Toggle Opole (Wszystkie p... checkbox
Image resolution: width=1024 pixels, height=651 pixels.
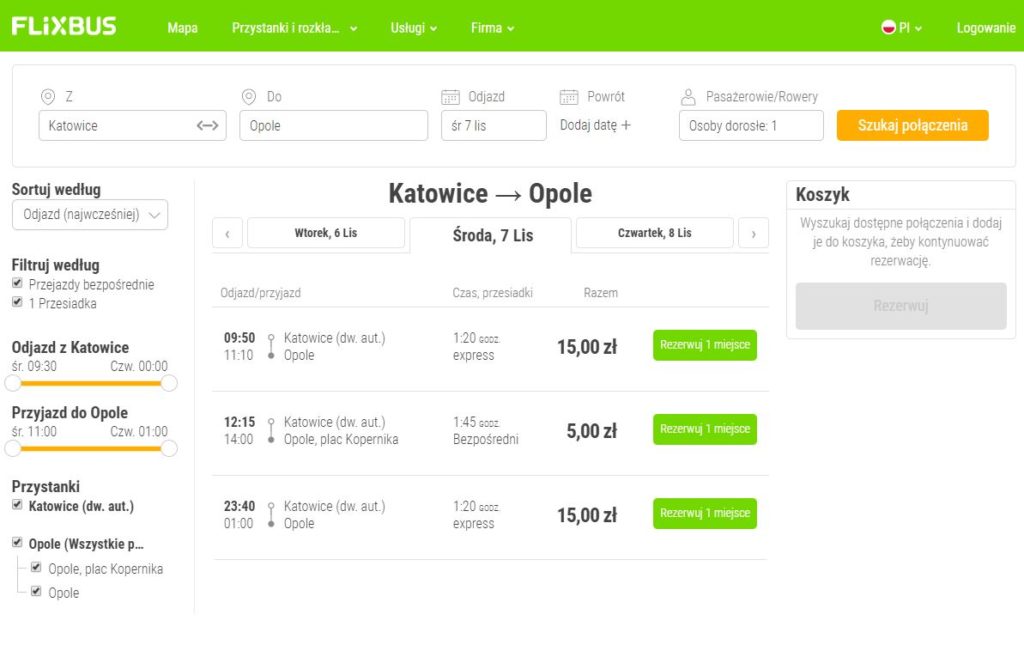(x=18, y=543)
